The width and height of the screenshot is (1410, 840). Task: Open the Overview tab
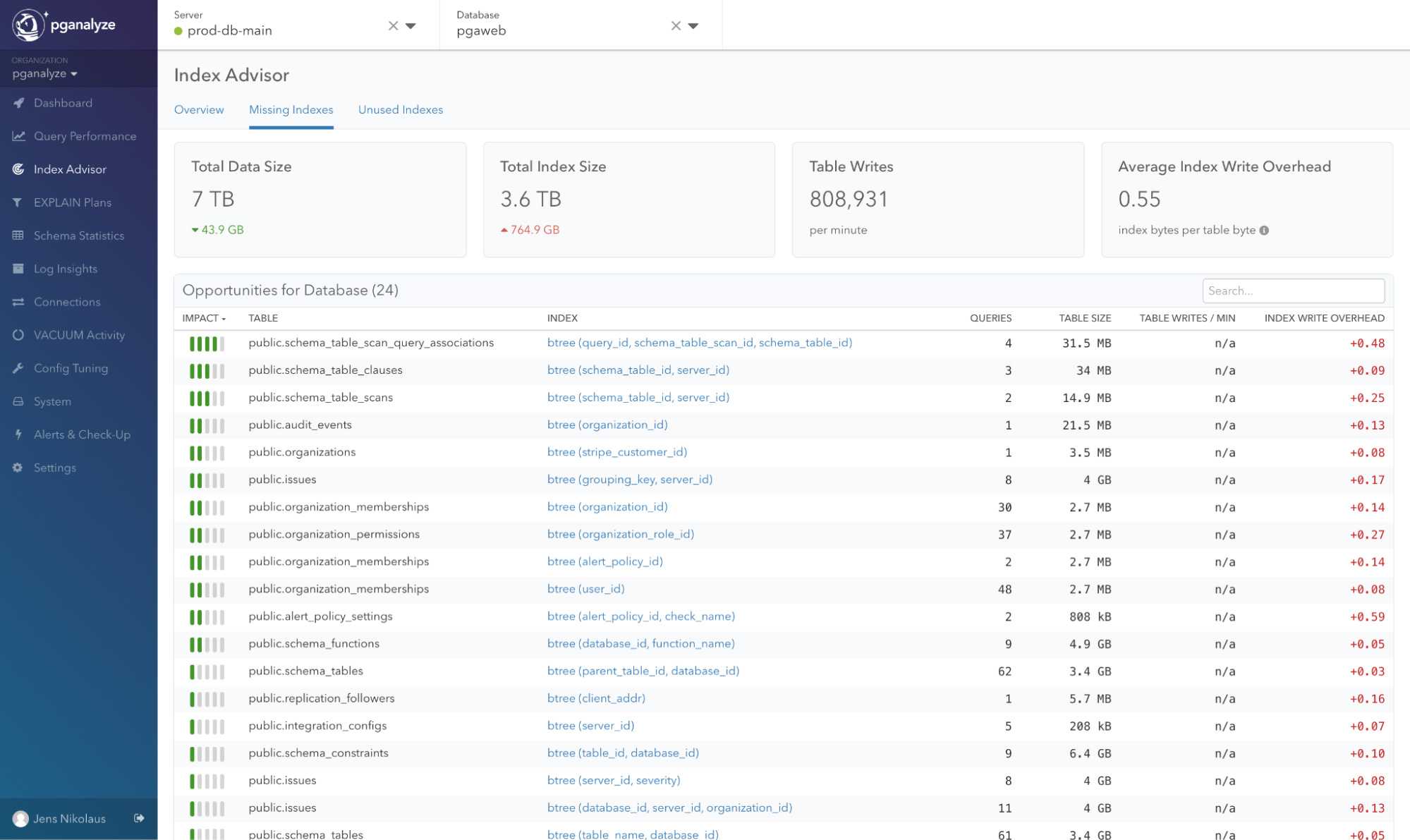[x=199, y=109]
